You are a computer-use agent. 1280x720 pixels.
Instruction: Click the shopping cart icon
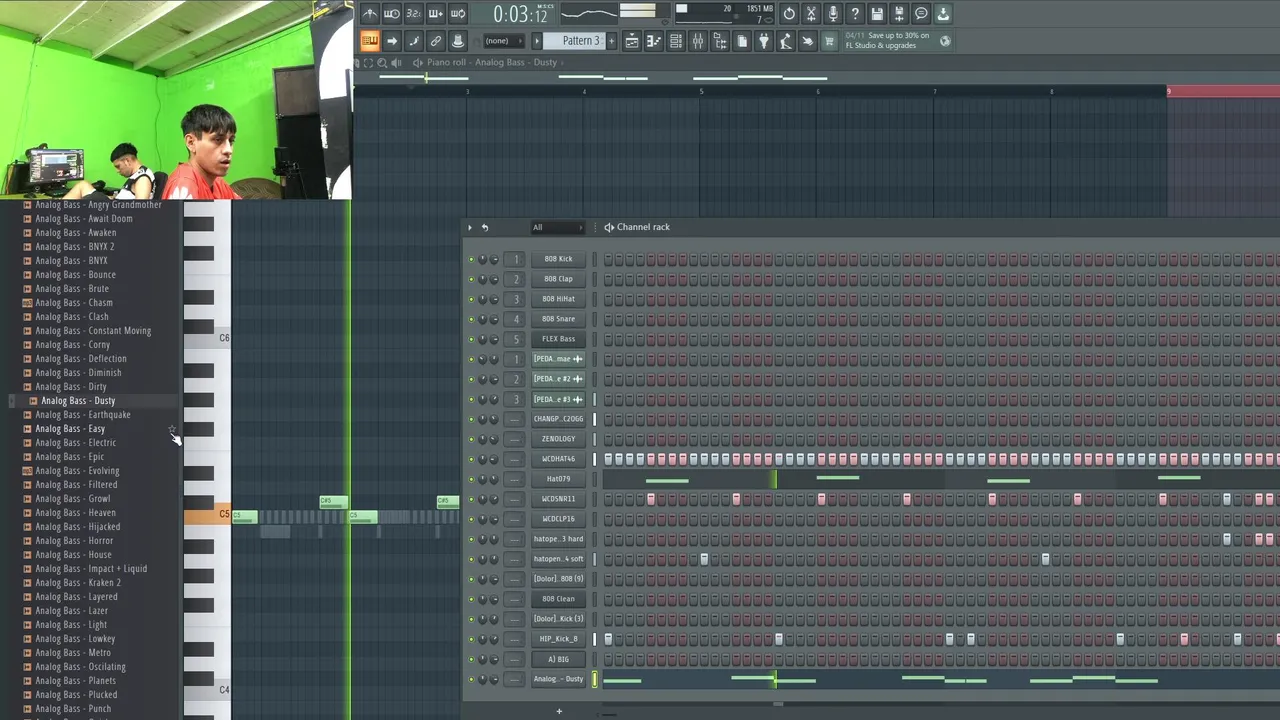pos(829,41)
